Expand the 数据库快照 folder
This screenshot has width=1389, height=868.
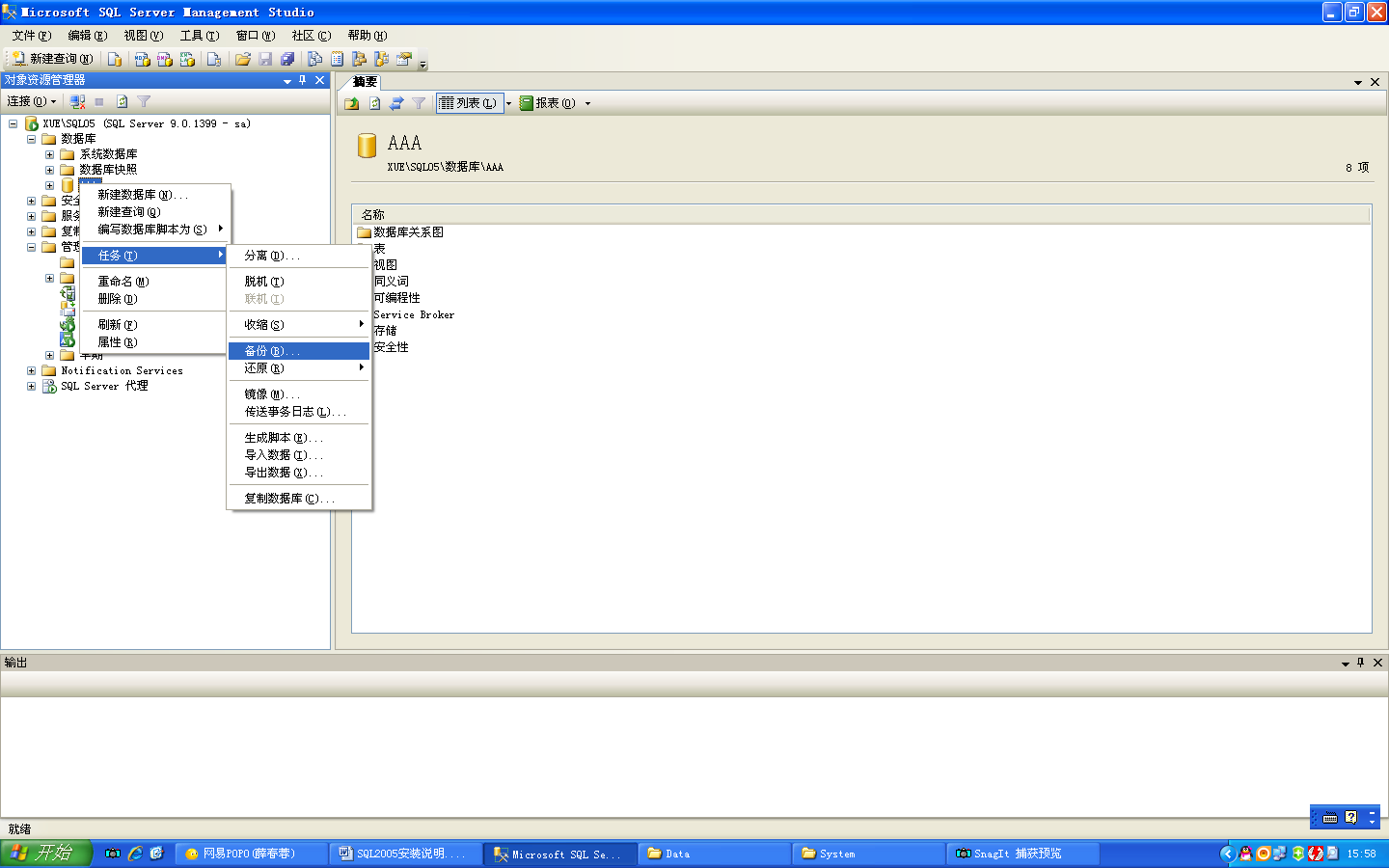click(49, 170)
